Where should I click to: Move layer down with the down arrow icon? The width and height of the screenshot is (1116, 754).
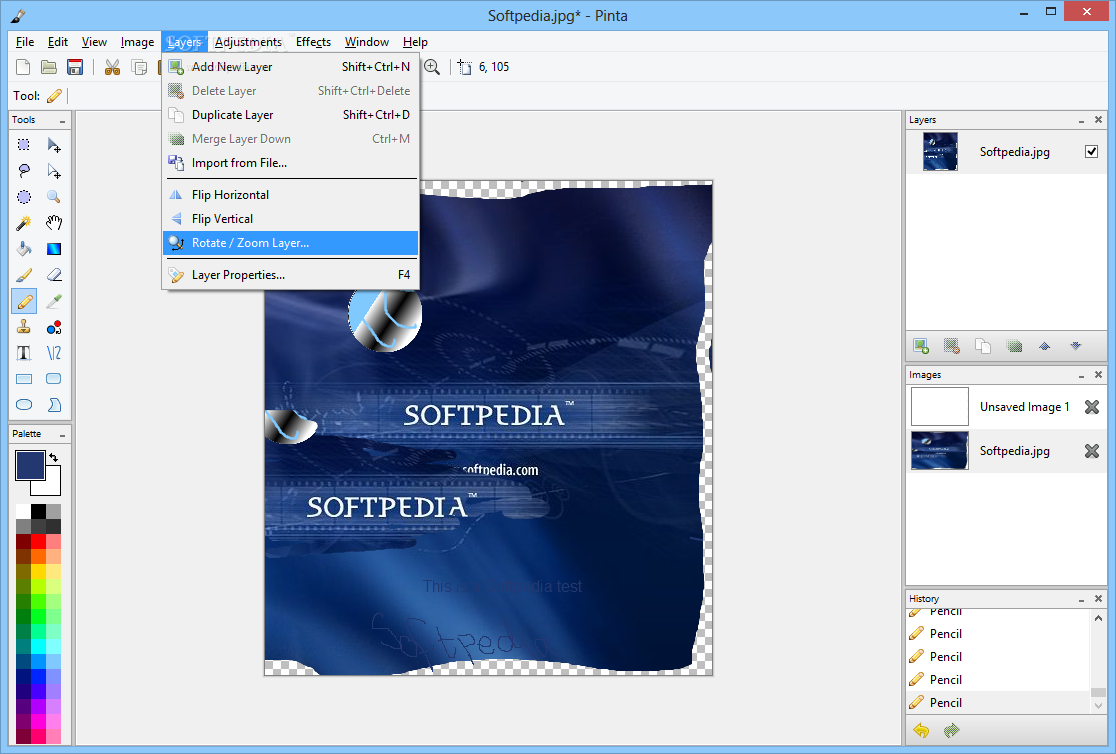pos(1075,346)
